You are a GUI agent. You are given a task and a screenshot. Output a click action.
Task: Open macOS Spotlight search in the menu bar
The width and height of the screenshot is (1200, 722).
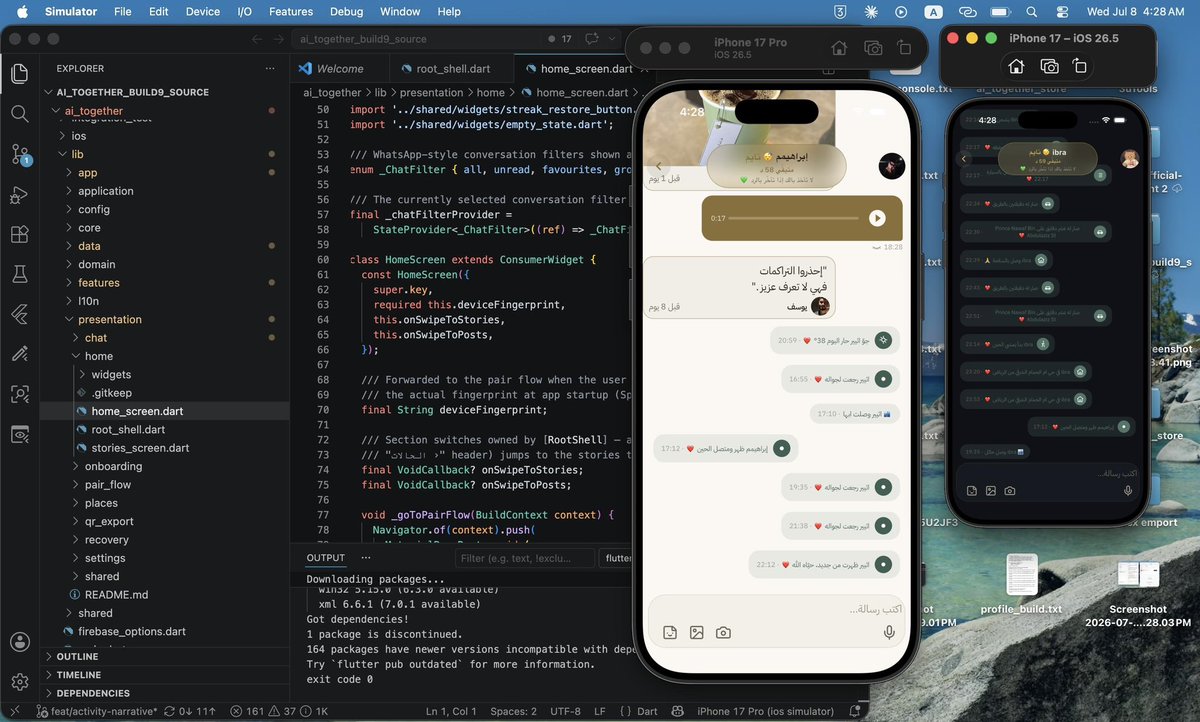pos(1032,11)
